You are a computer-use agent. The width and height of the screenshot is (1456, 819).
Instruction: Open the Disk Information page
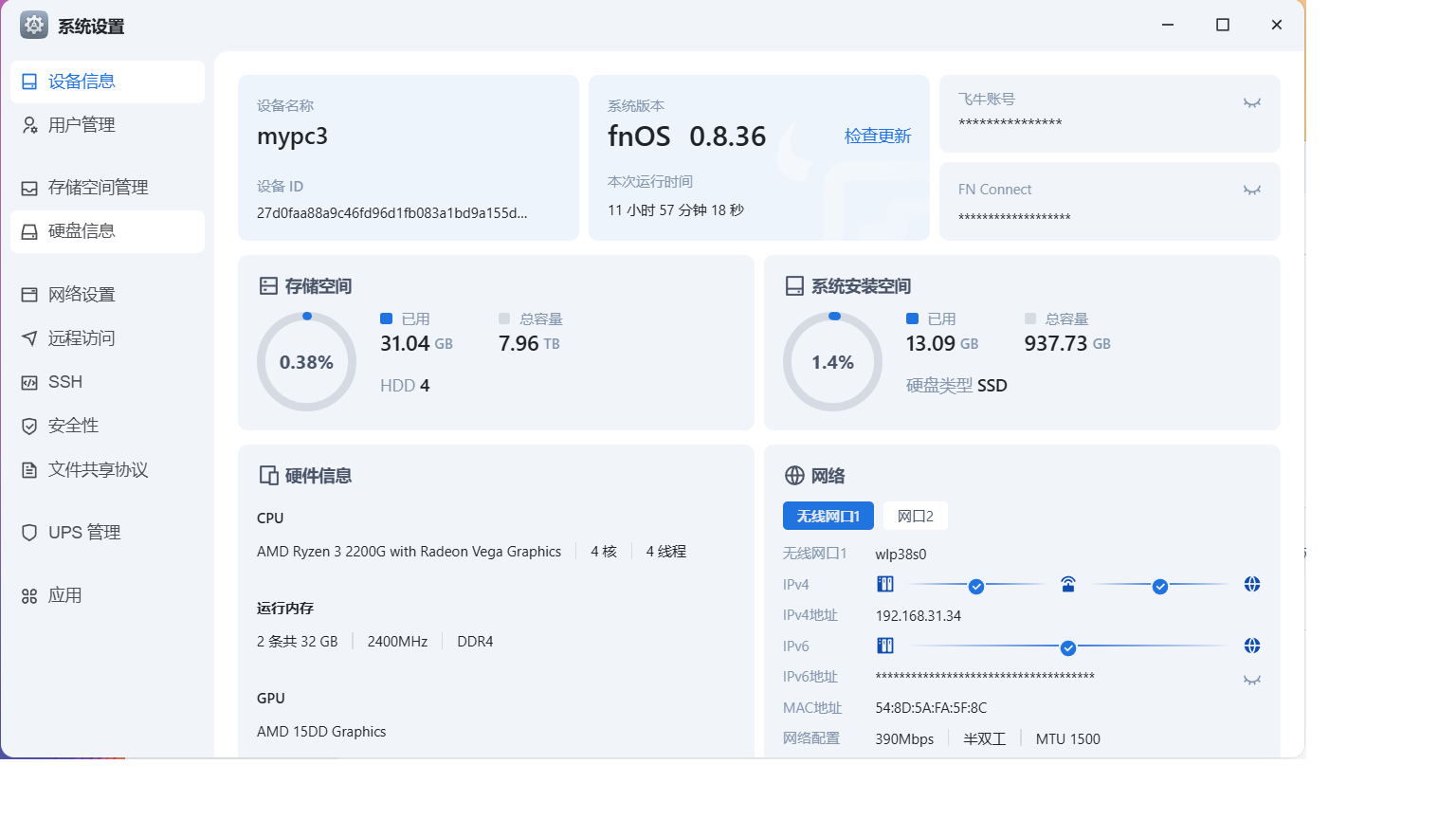click(x=82, y=231)
